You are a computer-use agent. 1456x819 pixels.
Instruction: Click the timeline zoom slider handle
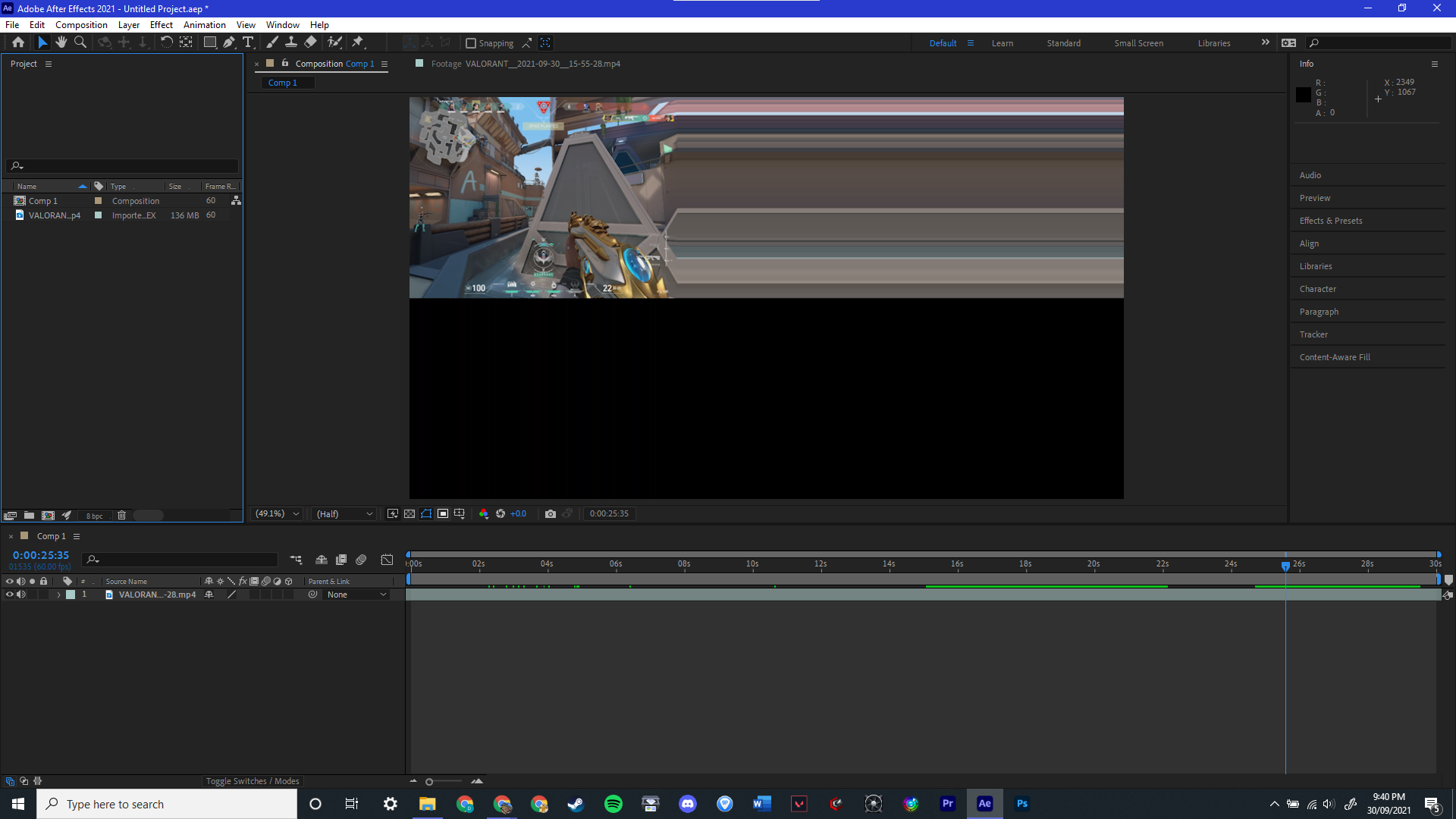coord(429,782)
